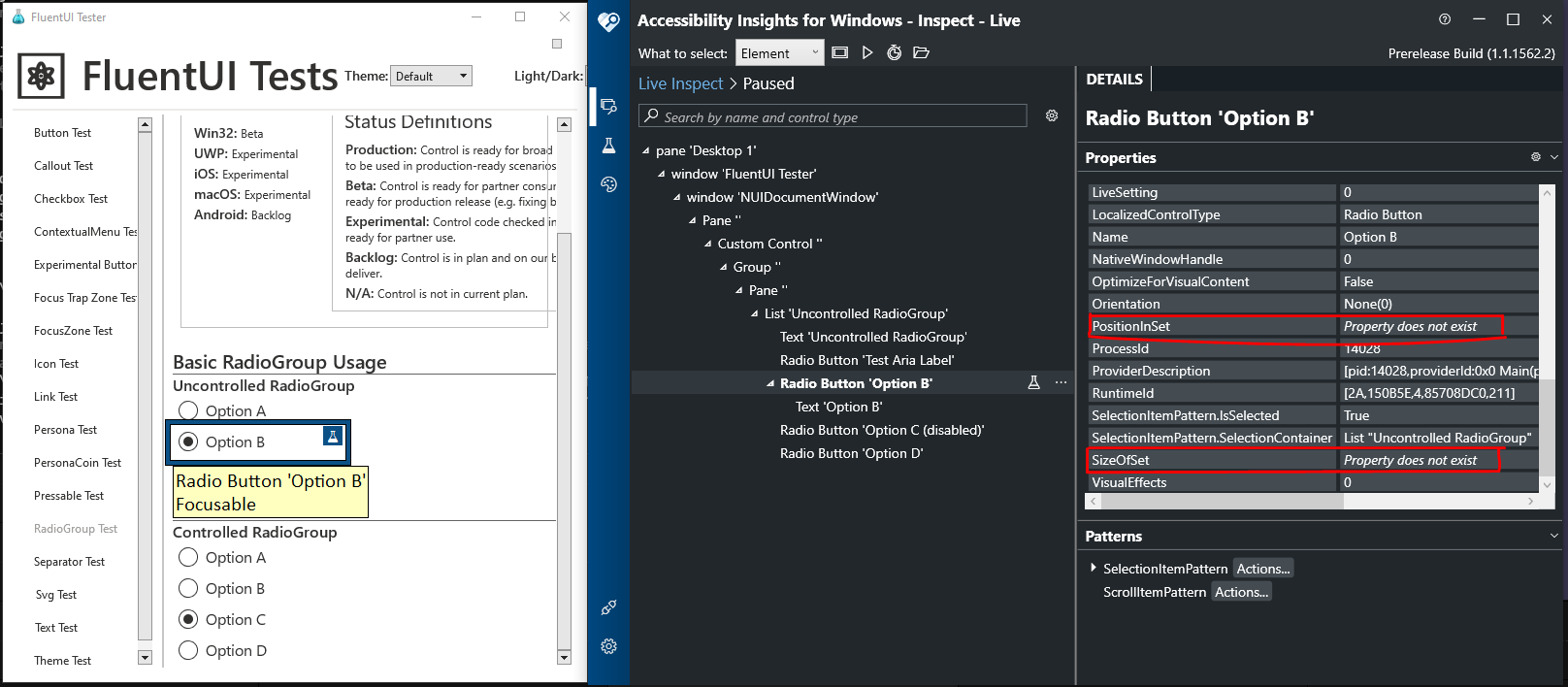Select Radio Button 'Test Aria Label' tree item
Image resolution: width=1568 pixels, height=687 pixels.
tap(866, 360)
